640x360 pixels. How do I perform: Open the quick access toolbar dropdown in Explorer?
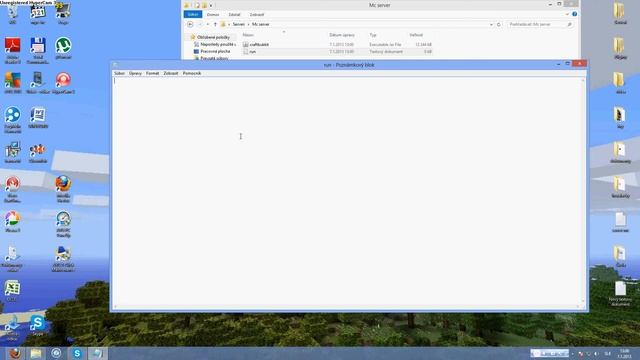coord(211,5)
